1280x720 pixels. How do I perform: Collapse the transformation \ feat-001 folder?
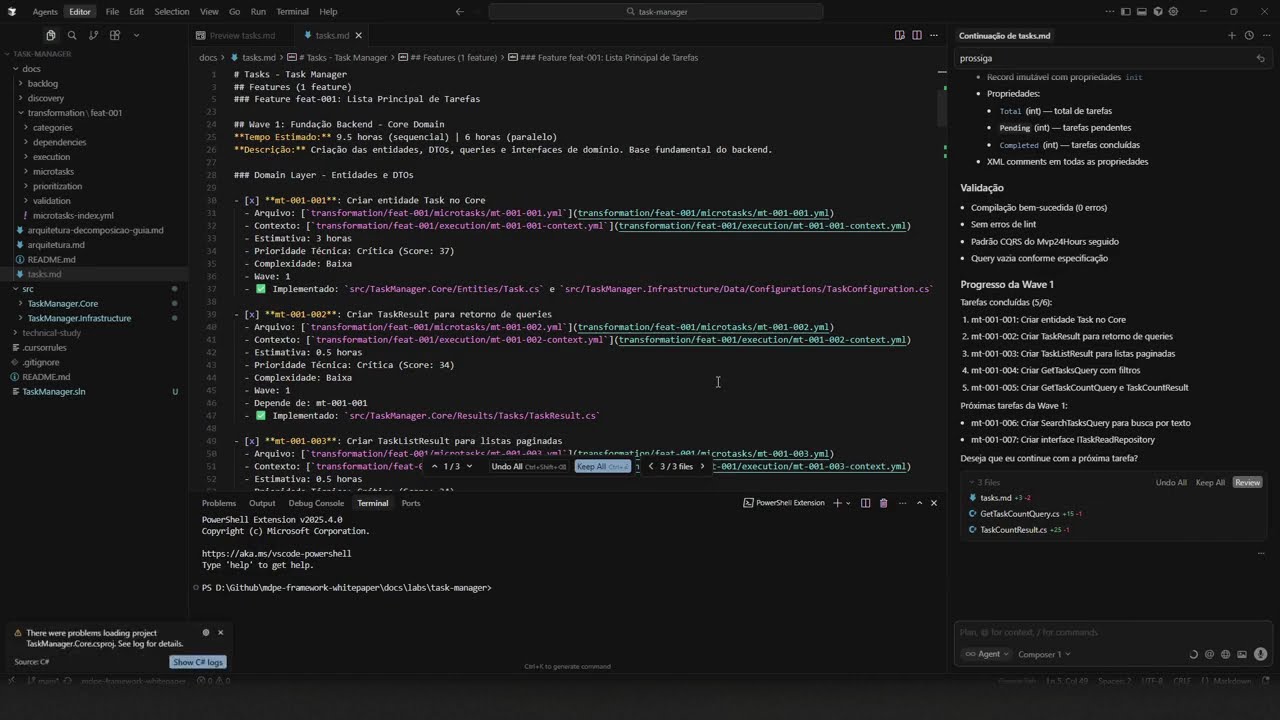(75, 113)
